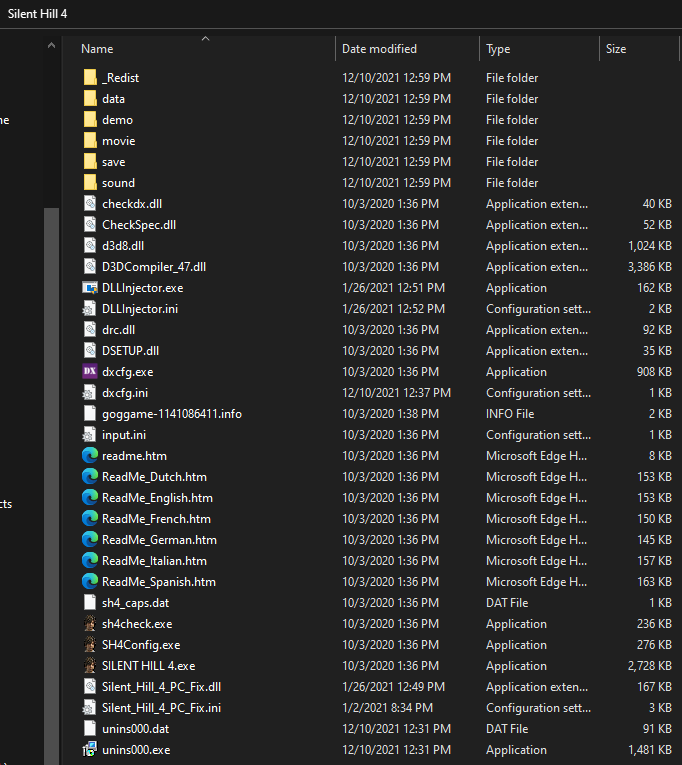Click the save folder icon
This screenshot has height=765, width=682.
90,161
